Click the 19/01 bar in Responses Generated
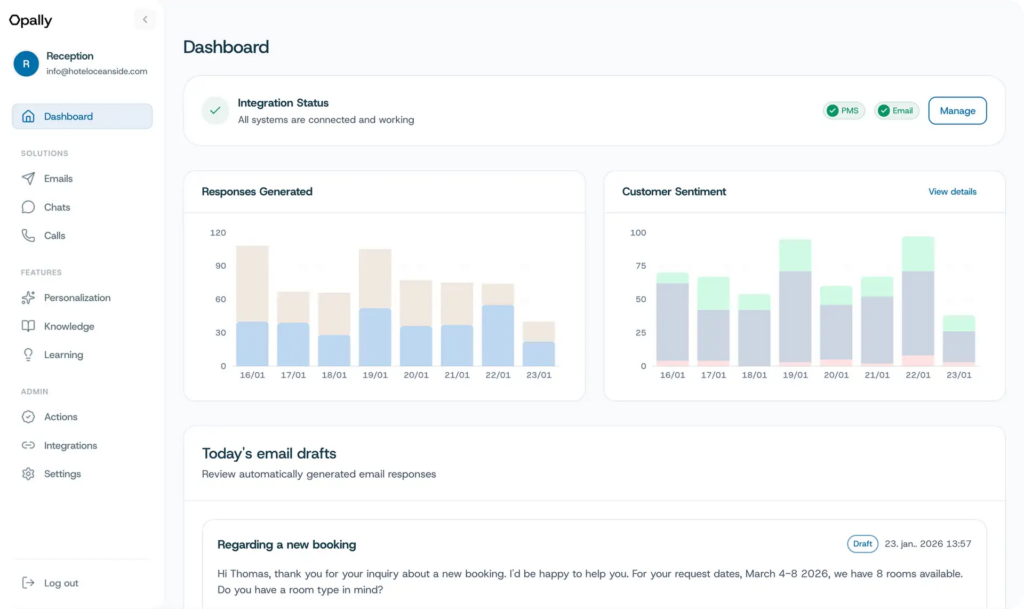This screenshot has height=609, width=1024. [x=375, y=307]
